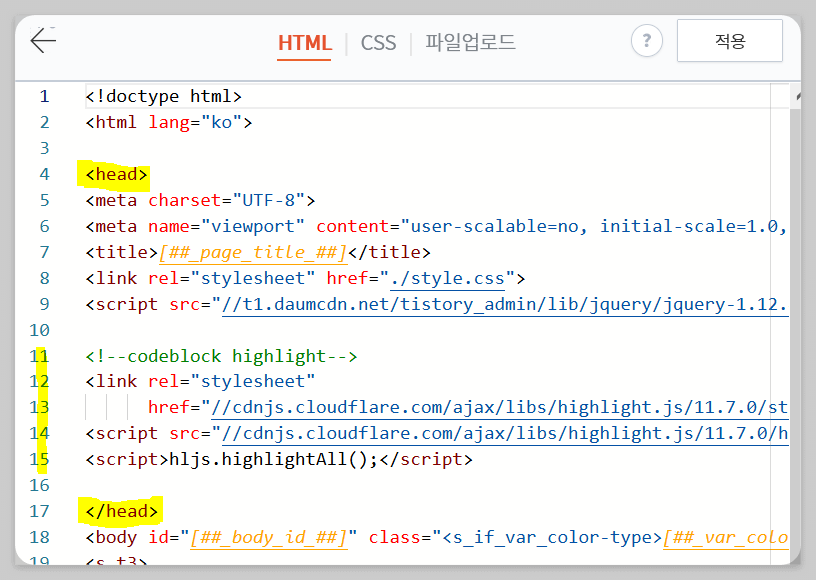
Task: Click the <!--codeblock highlight--> comment
Action: 221,356
